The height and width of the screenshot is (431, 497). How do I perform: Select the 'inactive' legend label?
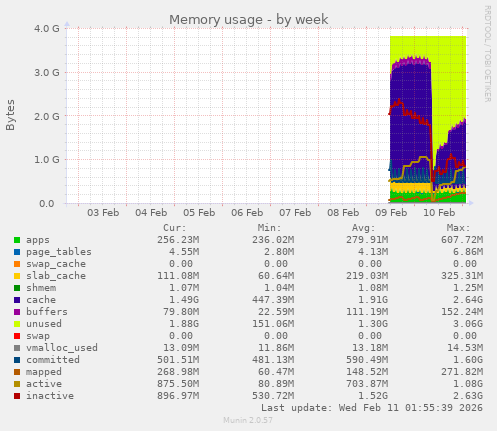pos(50,396)
